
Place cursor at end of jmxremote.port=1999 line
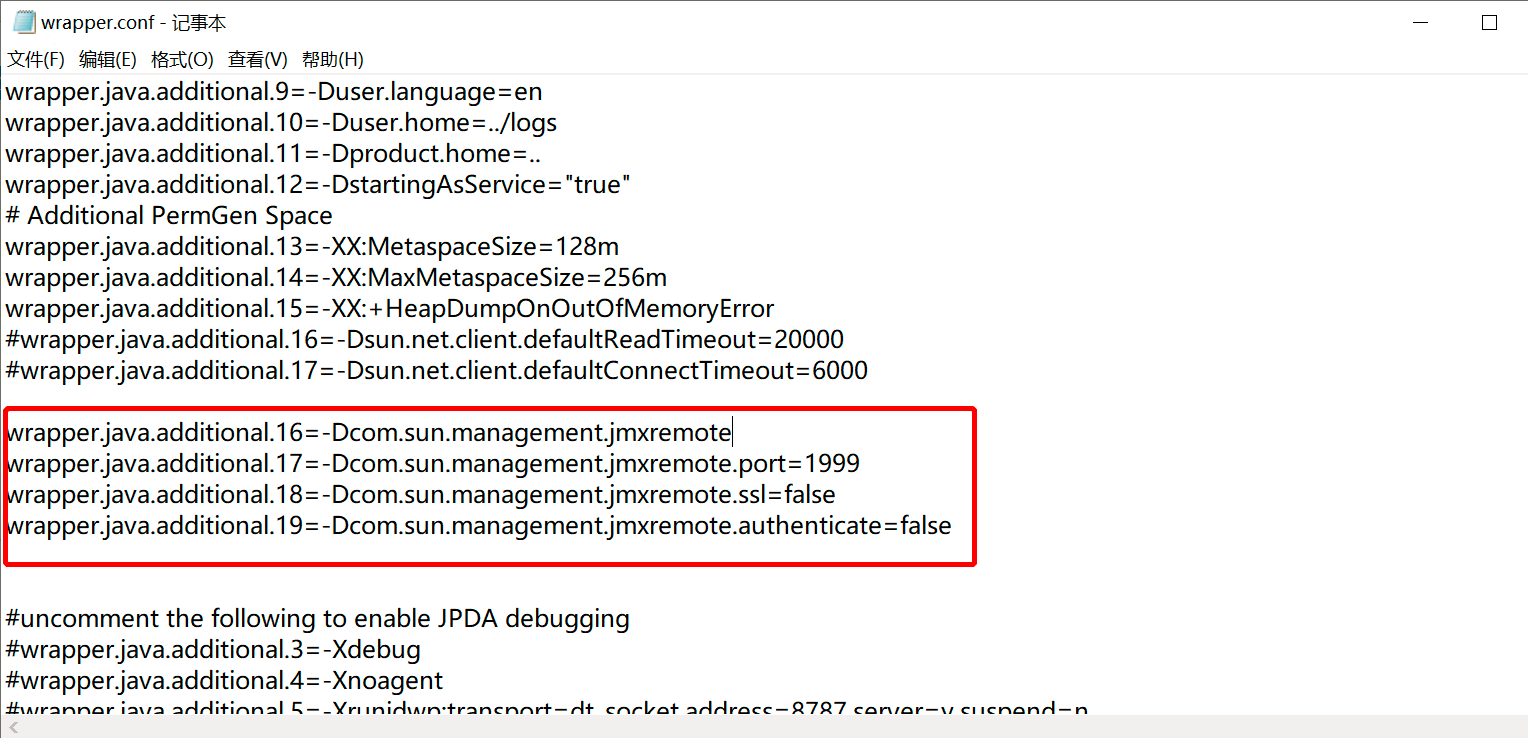(x=861, y=464)
